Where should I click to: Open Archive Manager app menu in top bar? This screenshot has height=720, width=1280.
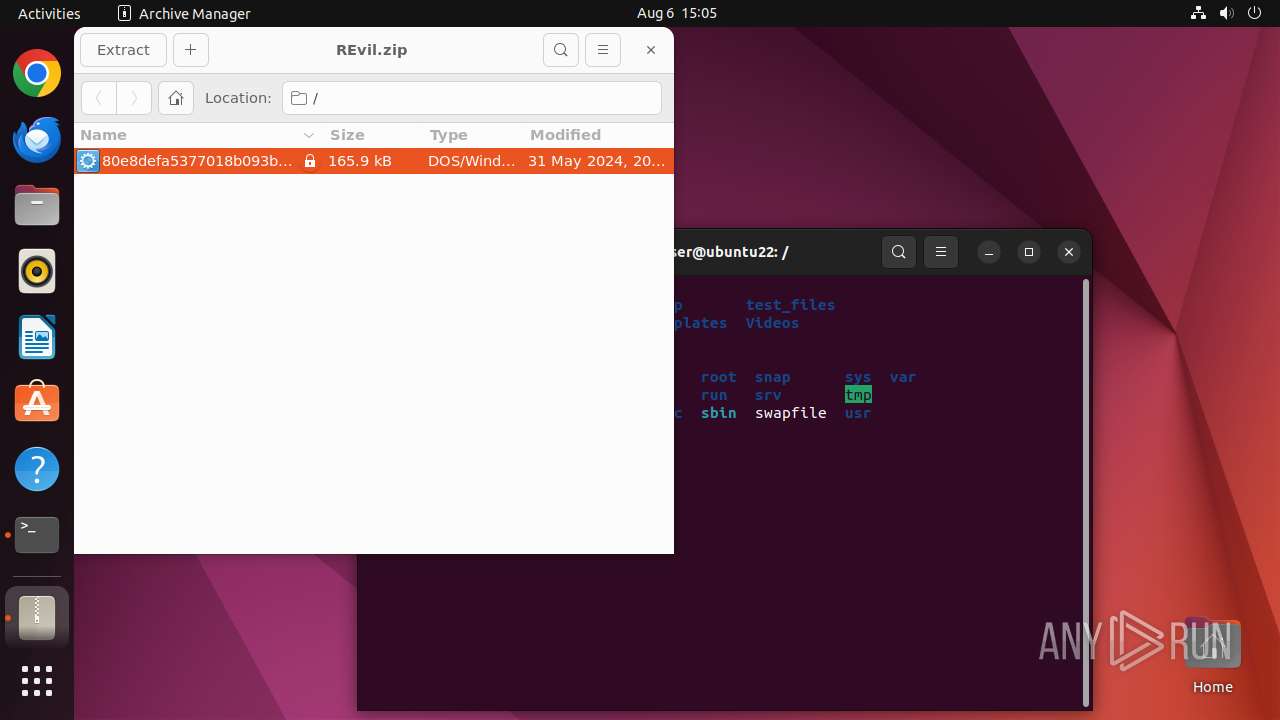tap(184, 13)
